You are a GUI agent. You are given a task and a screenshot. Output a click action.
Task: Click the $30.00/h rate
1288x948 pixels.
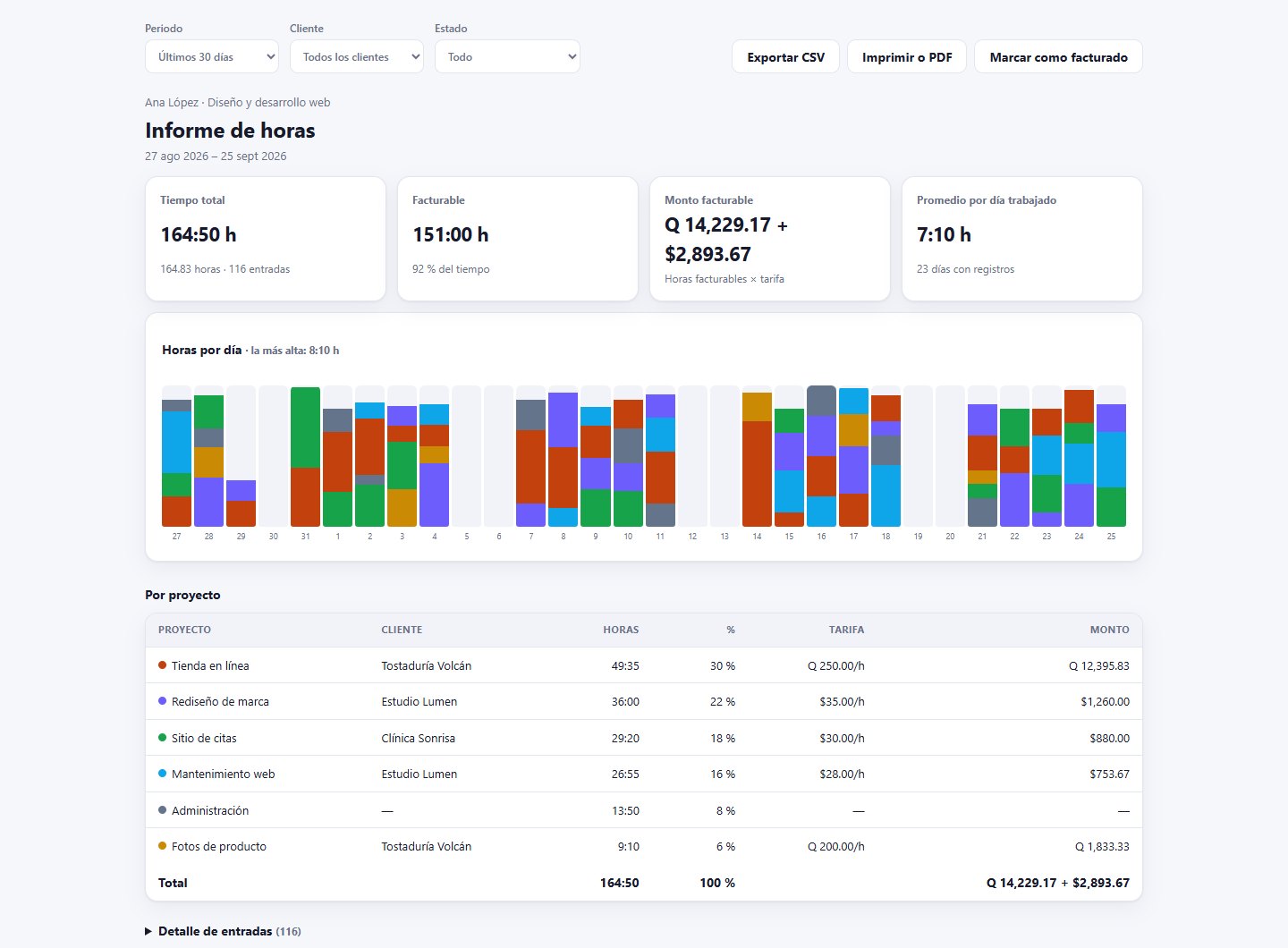pos(843,739)
